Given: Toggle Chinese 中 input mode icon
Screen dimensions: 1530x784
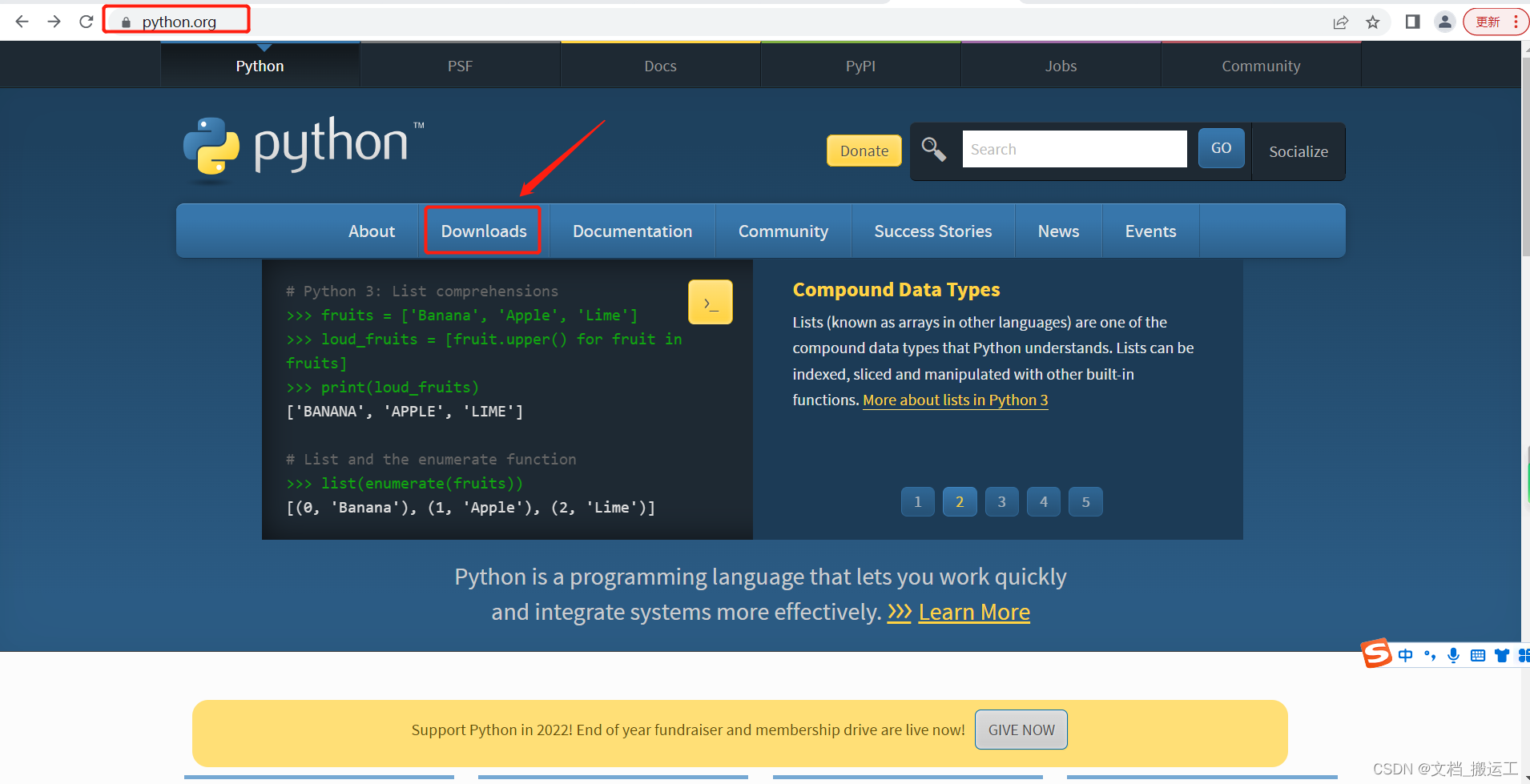Looking at the screenshot, I should tap(1406, 655).
